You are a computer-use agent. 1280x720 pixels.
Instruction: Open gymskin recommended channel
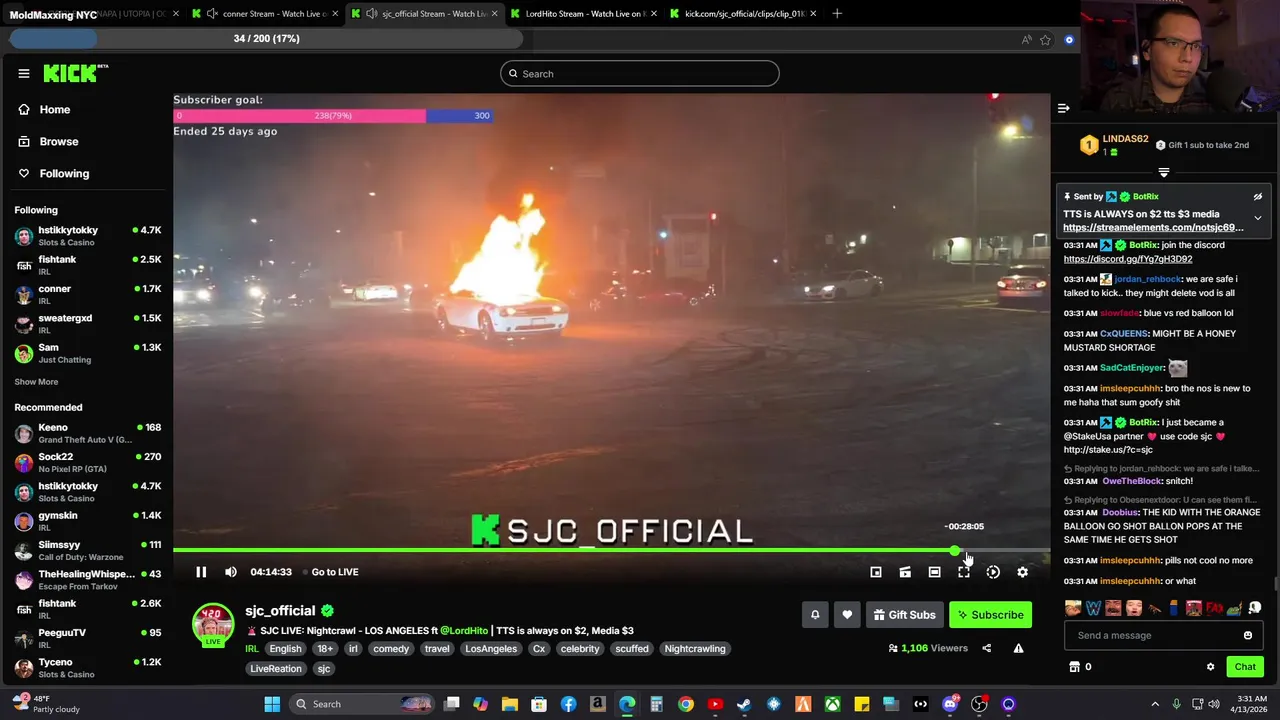coord(88,521)
